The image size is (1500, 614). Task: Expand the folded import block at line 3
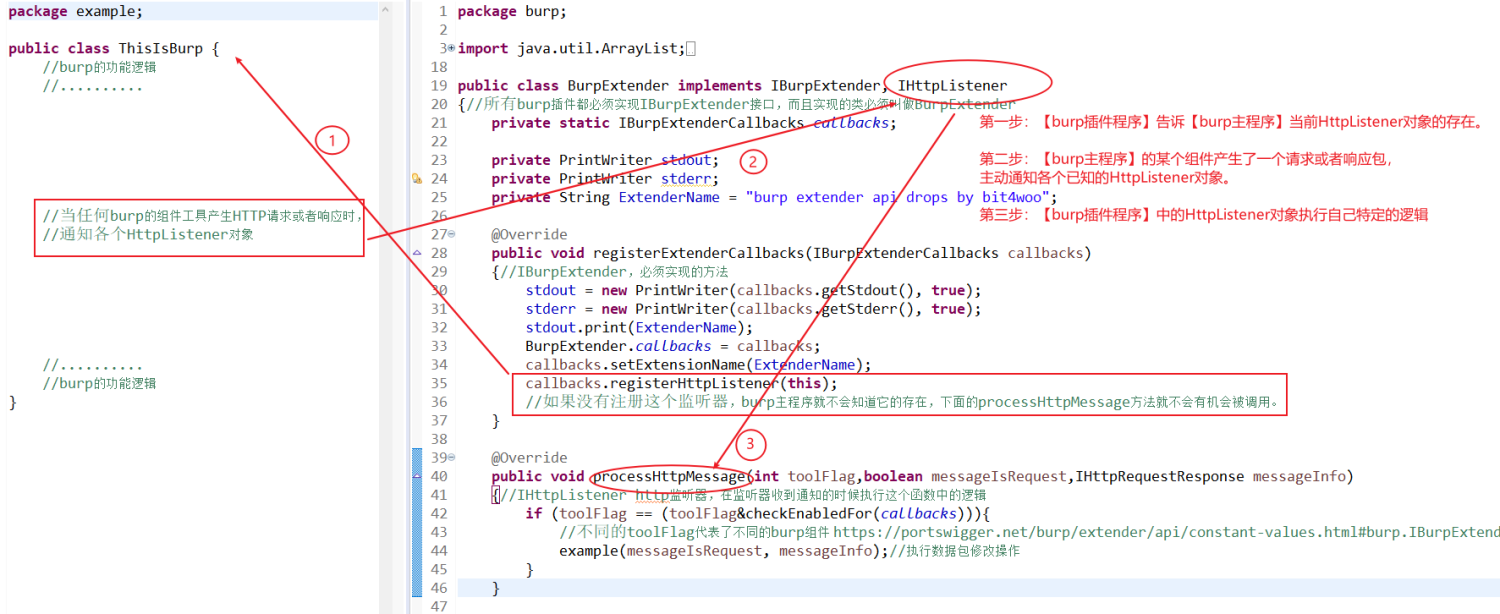[451, 49]
